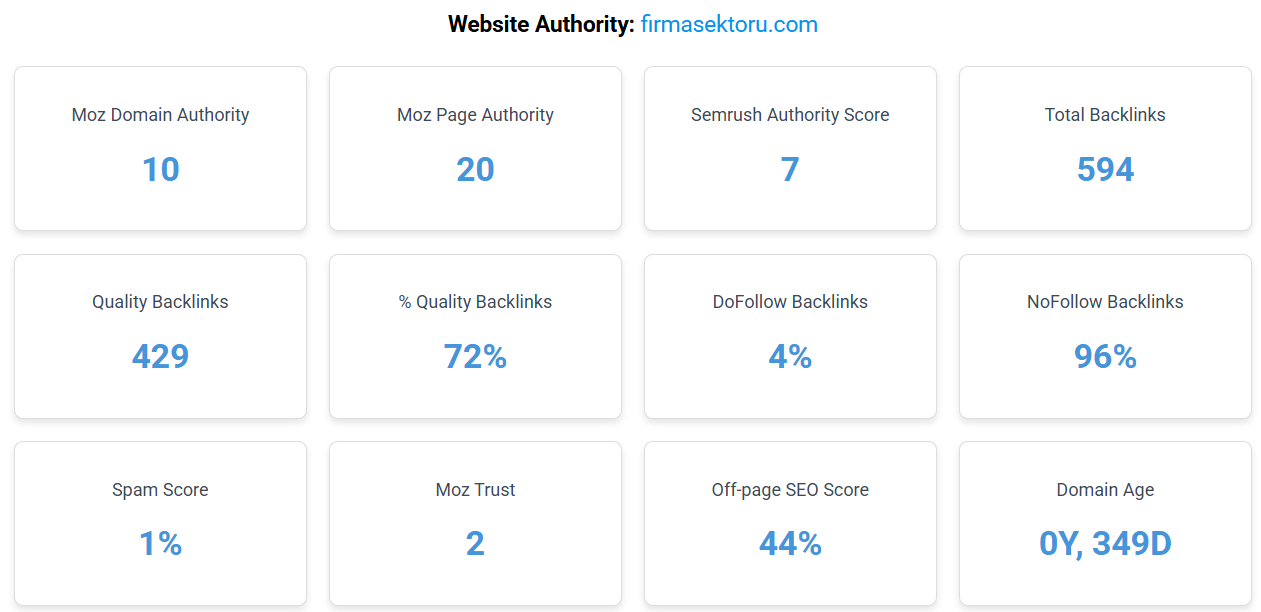1261x612 pixels.
Task: Select the Moz Domain Authority card
Action: [x=160, y=149]
